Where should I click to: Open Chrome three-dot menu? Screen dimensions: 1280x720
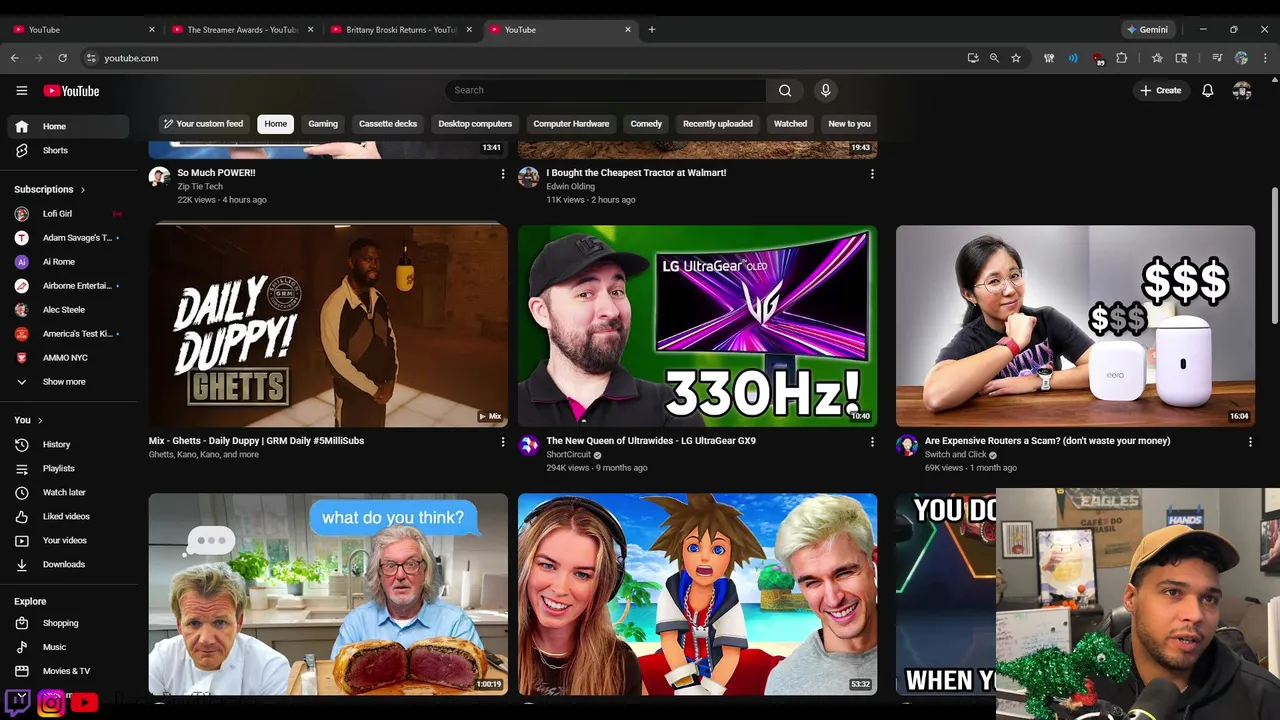tap(1265, 58)
